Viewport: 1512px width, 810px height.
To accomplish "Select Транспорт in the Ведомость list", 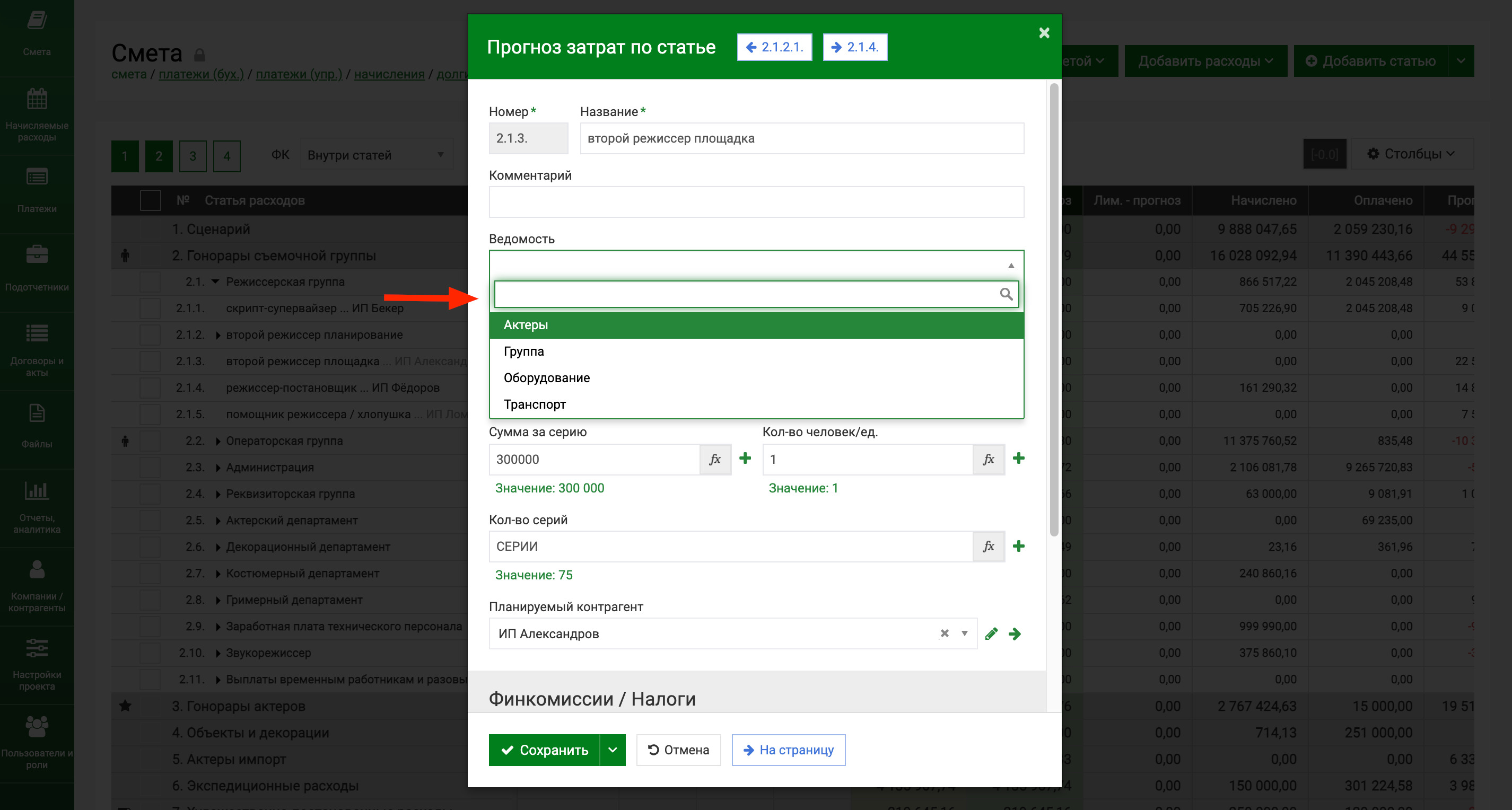I will (756, 404).
